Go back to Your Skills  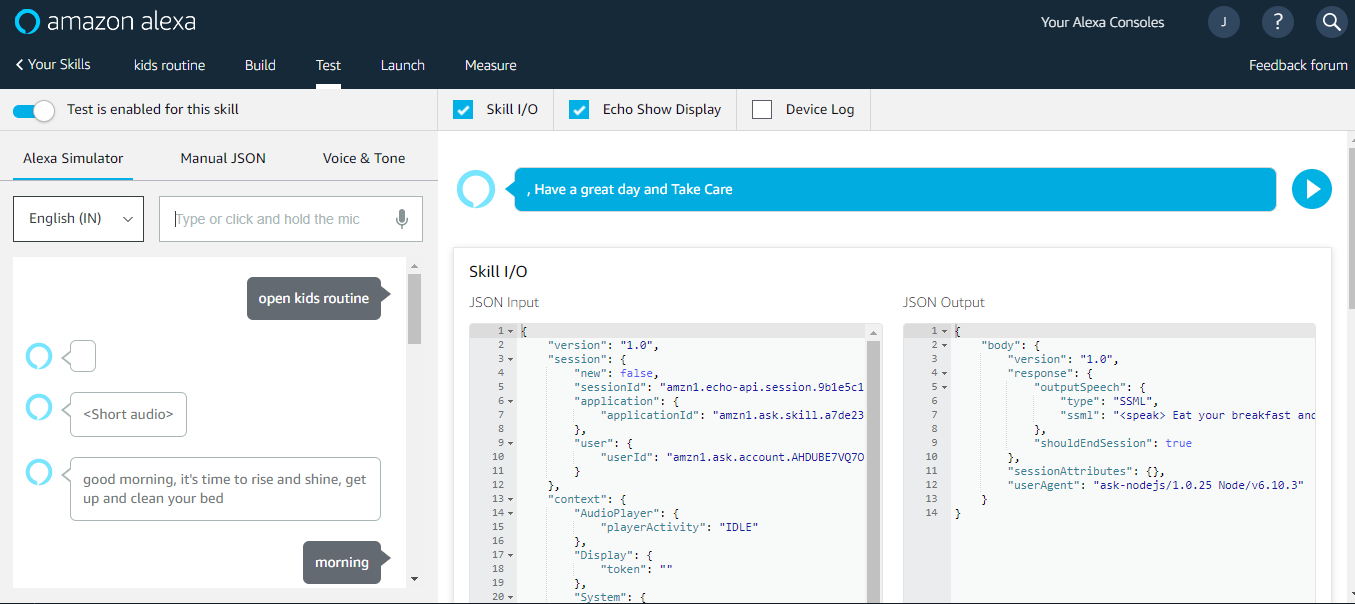point(53,64)
